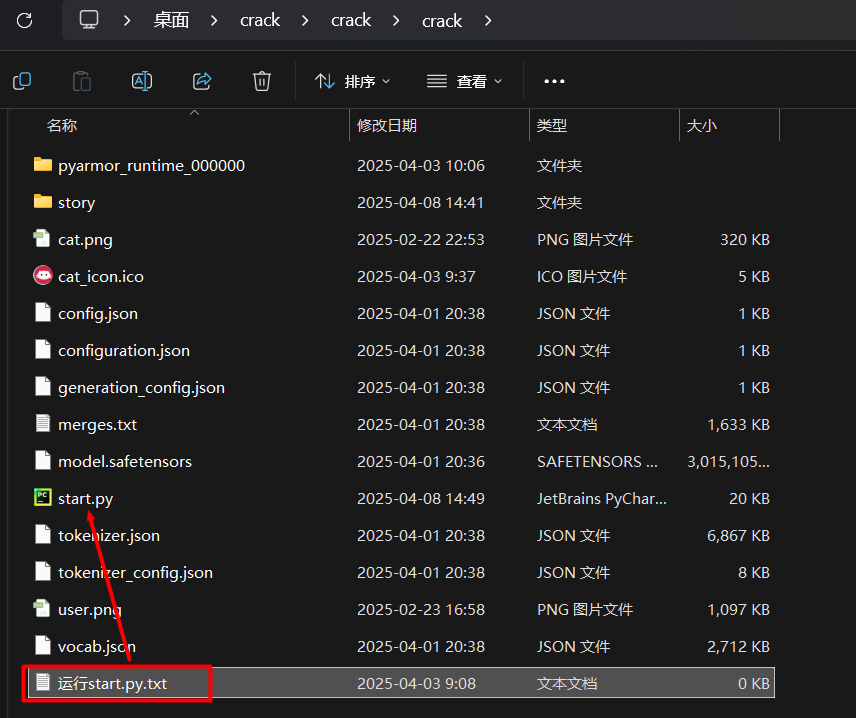Click the This PC monitor icon
856x718 pixels.
pyautogui.click(x=90, y=20)
